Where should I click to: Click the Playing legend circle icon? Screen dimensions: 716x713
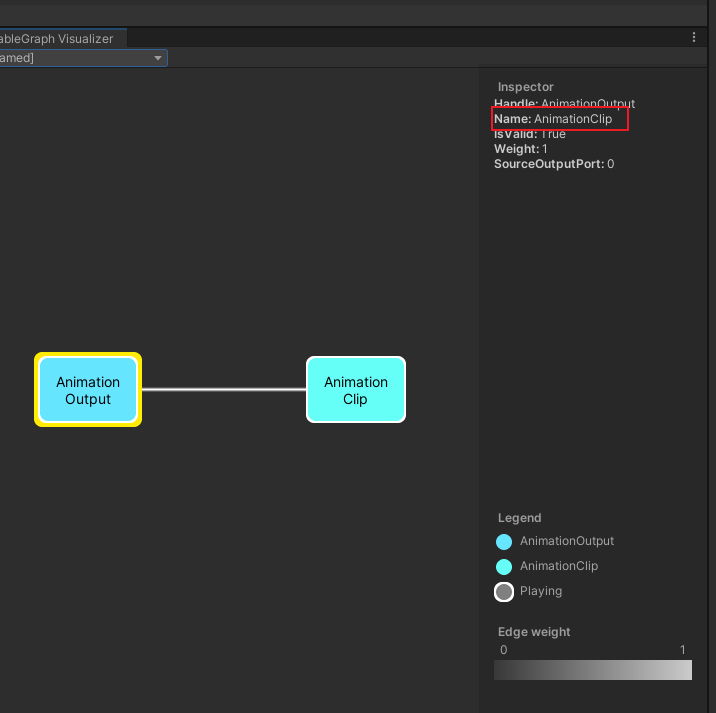coord(504,592)
